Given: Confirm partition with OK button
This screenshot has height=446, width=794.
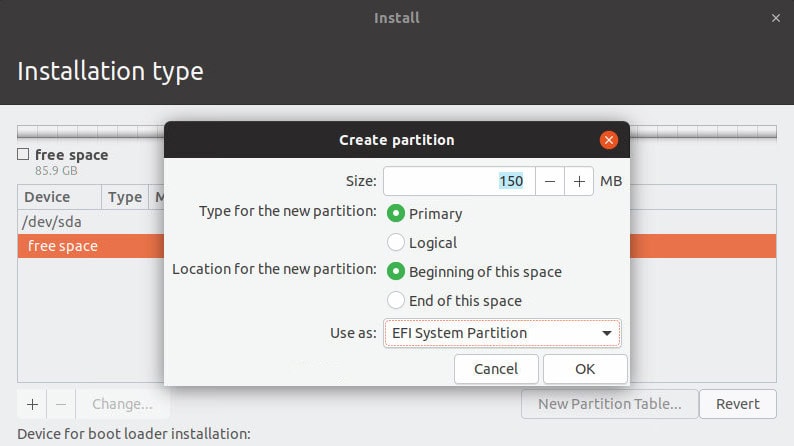Looking at the screenshot, I should point(585,369).
